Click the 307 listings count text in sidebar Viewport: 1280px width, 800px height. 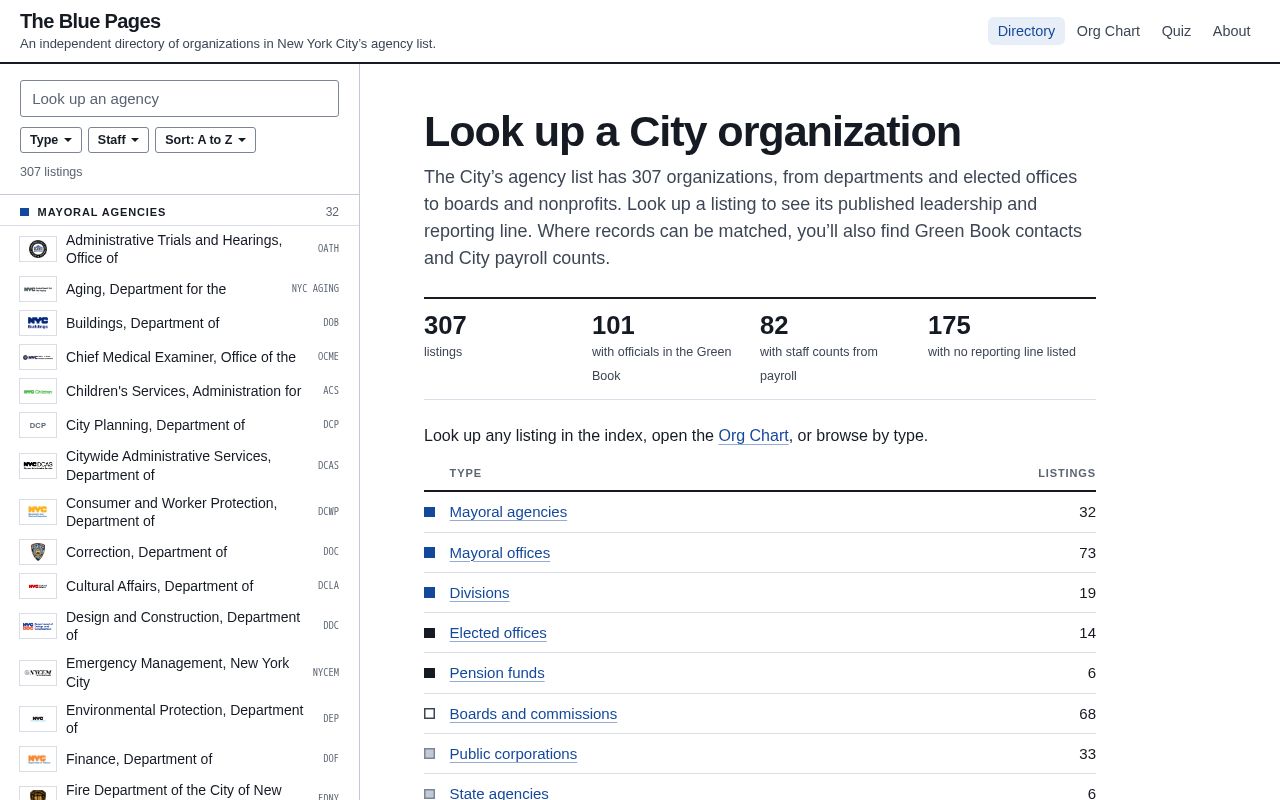[51, 172]
